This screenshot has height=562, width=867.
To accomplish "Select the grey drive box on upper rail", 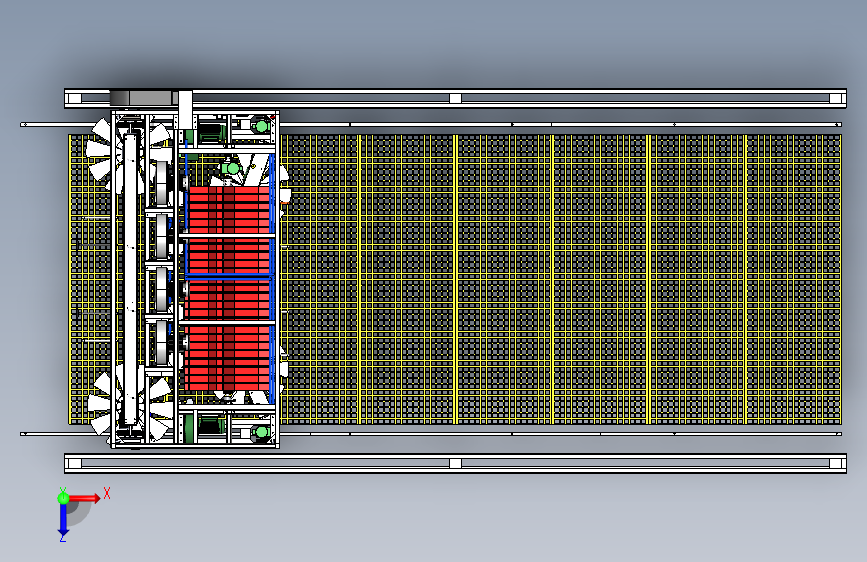I will 143,98.
